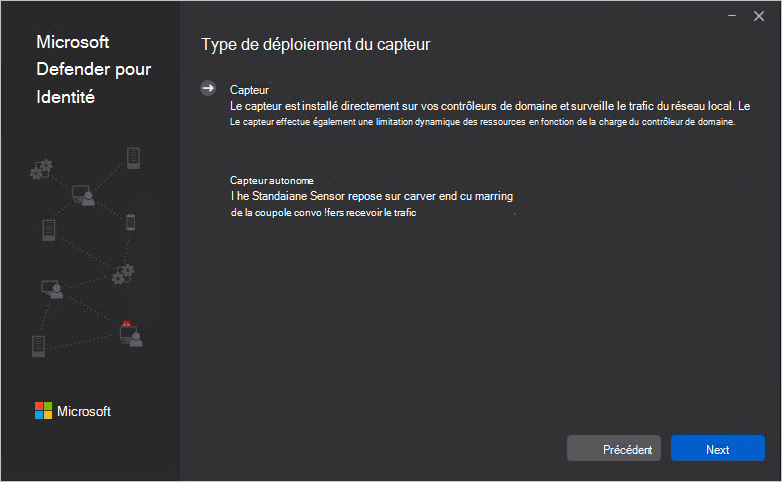
Task: Click text 'de la coupole convo'
Action: (276, 213)
